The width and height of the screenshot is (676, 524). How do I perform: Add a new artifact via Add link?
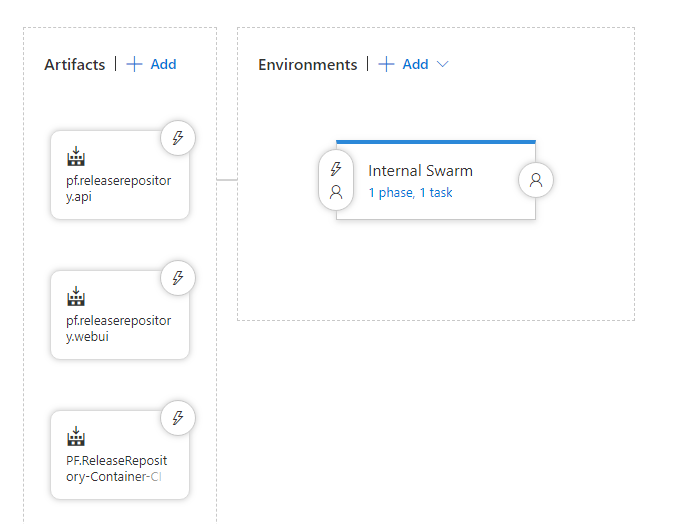(x=163, y=64)
